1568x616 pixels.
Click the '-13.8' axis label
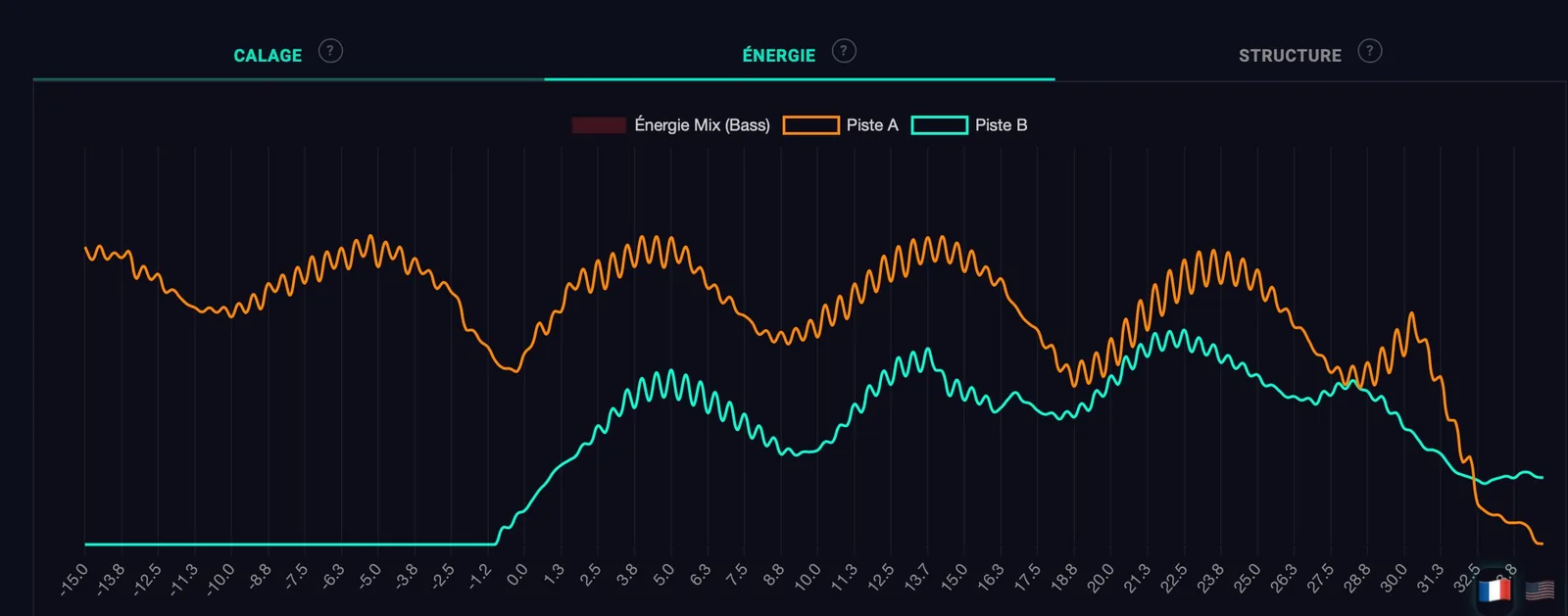point(110,579)
